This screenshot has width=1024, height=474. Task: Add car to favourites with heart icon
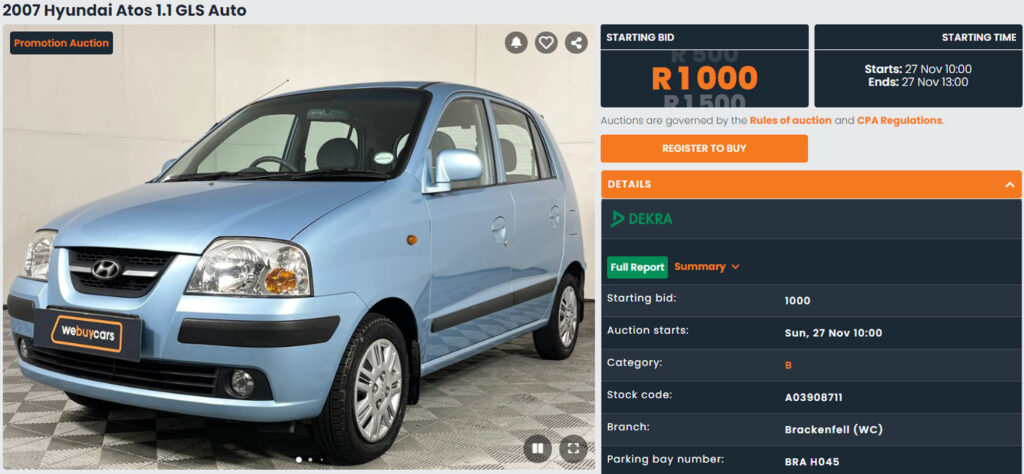[x=546, y=43]
